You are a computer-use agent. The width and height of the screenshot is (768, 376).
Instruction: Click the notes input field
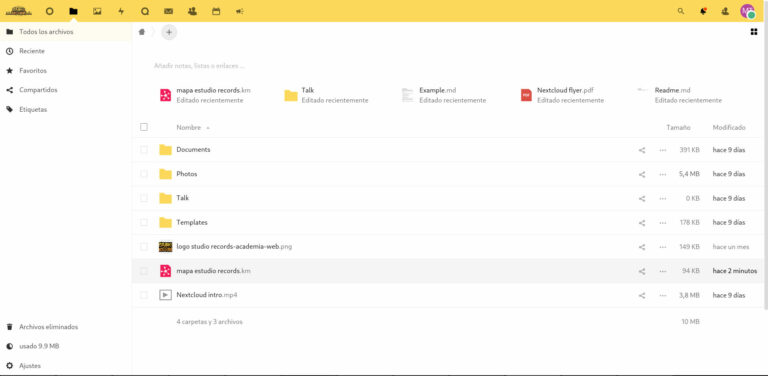199,66
